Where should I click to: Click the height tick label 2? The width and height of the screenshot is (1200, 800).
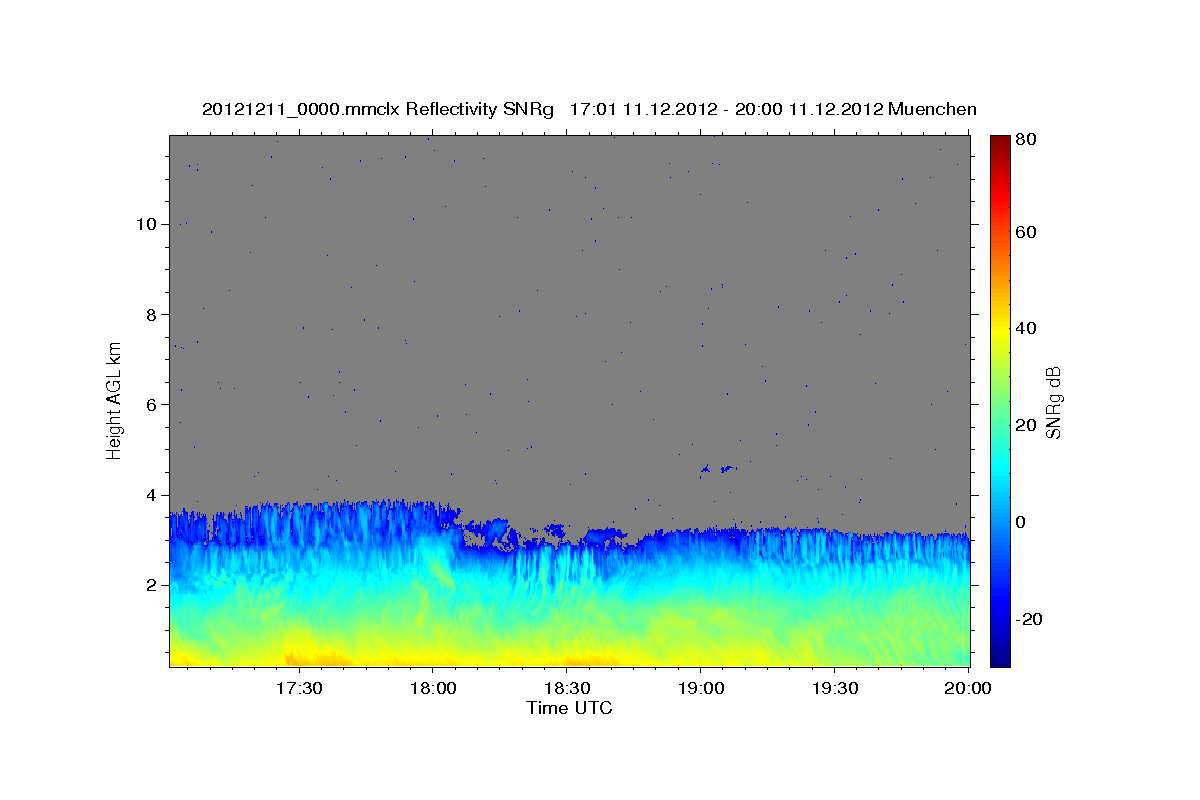pyautogui.click(x=150, y=585)
